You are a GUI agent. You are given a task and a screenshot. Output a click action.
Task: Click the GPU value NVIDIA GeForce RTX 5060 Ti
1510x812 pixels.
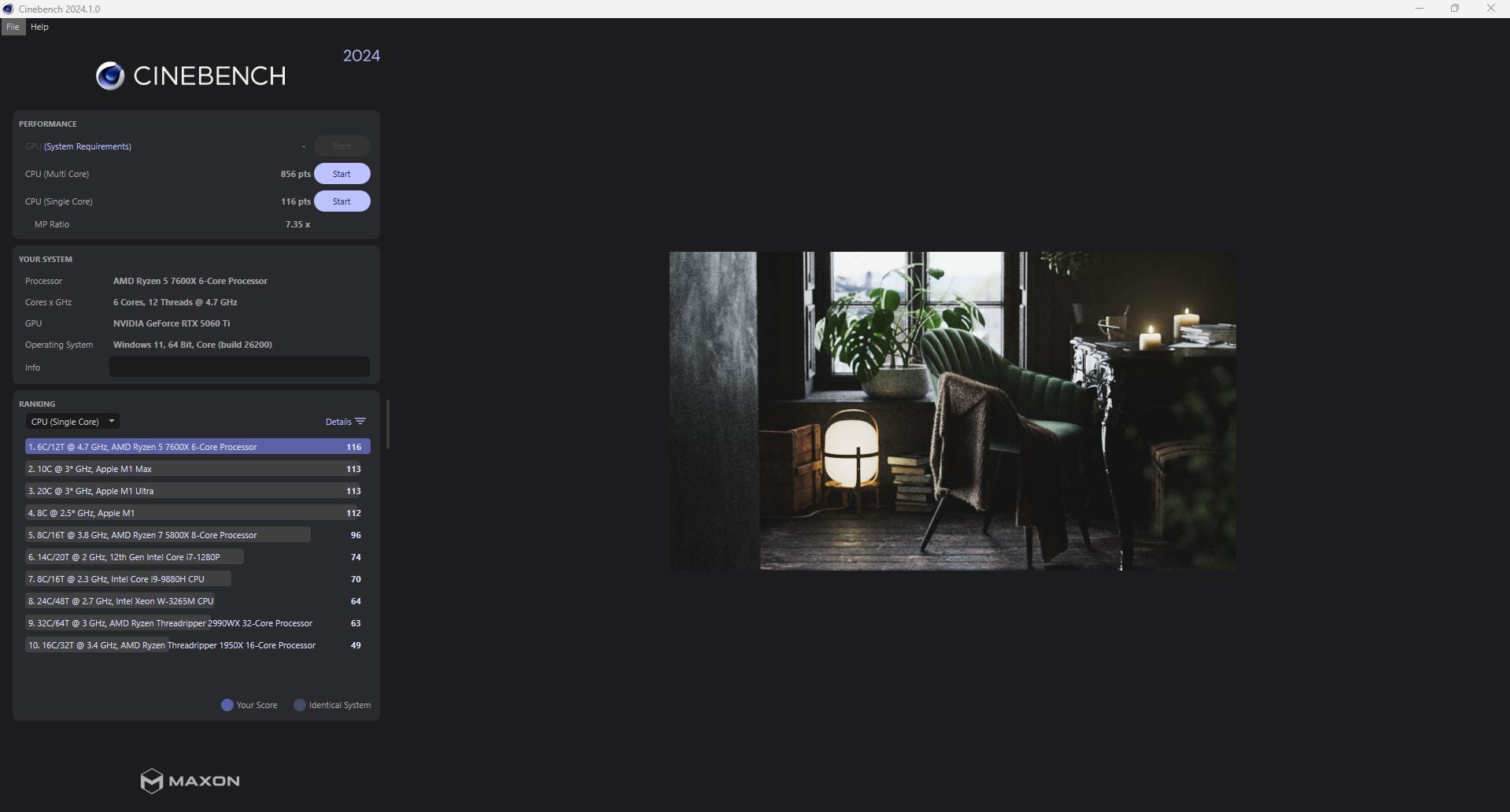[172, 323]
